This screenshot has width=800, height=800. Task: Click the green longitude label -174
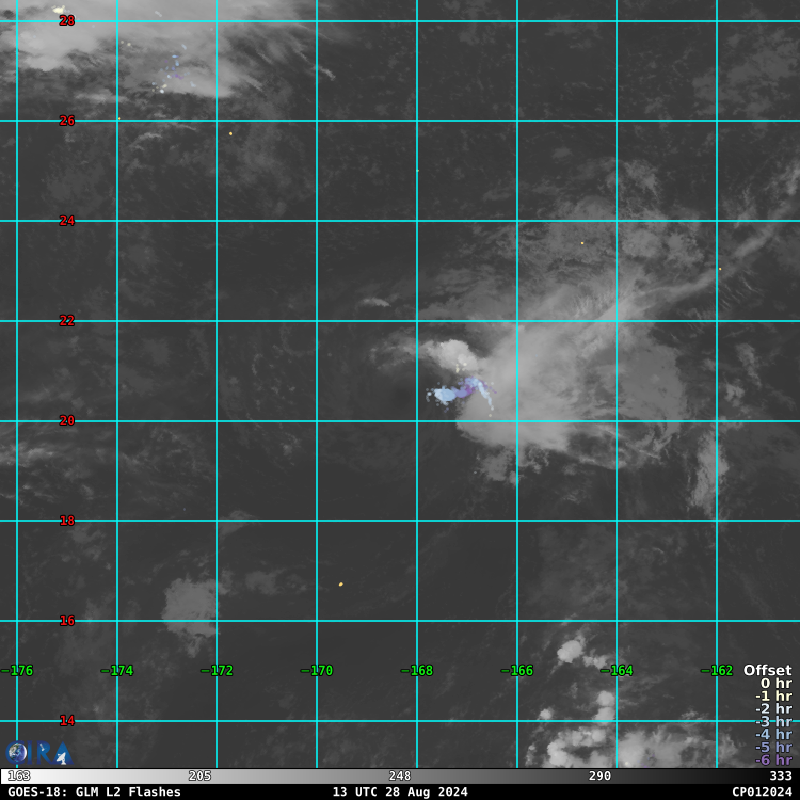pos(117,670)
